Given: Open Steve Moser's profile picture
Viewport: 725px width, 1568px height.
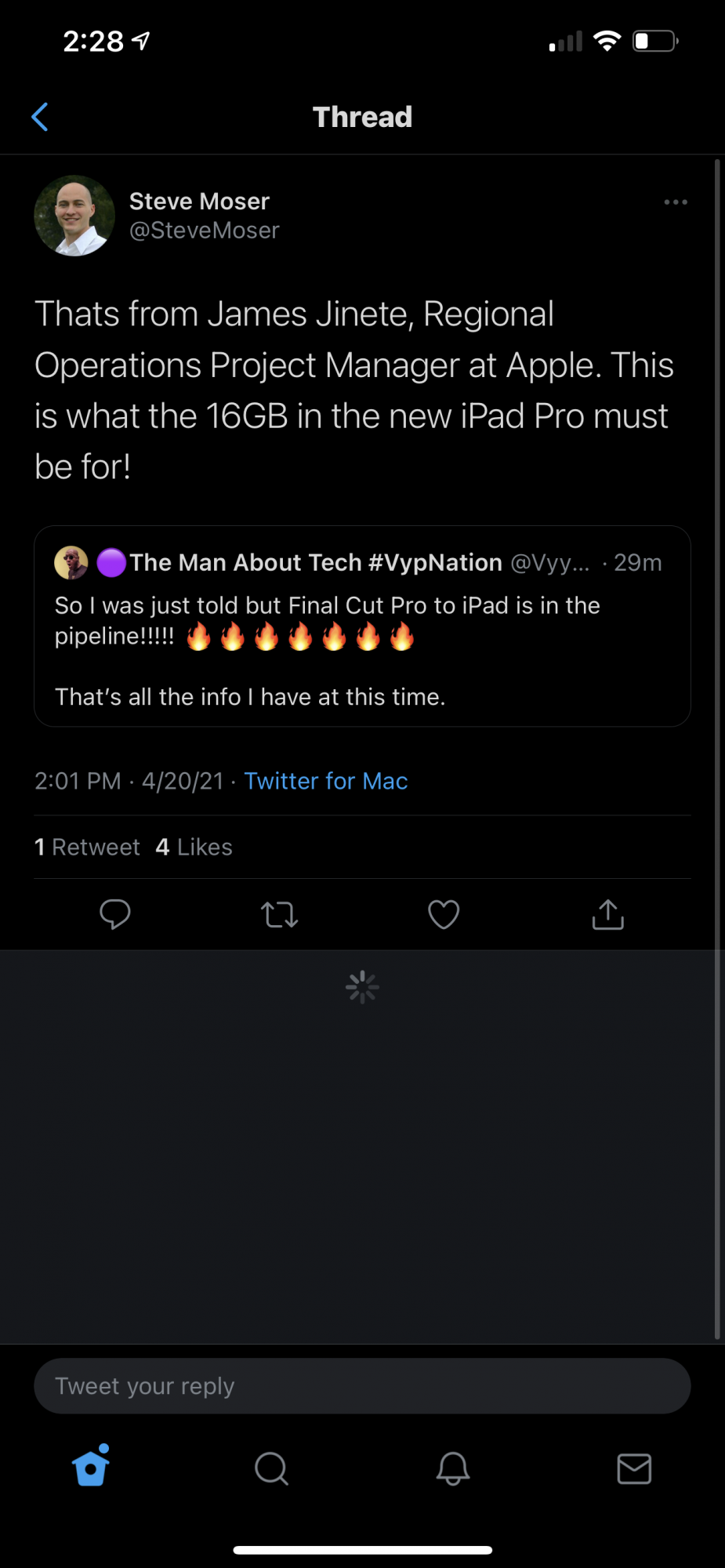Looking at the screenshot, I should (74, 216).
